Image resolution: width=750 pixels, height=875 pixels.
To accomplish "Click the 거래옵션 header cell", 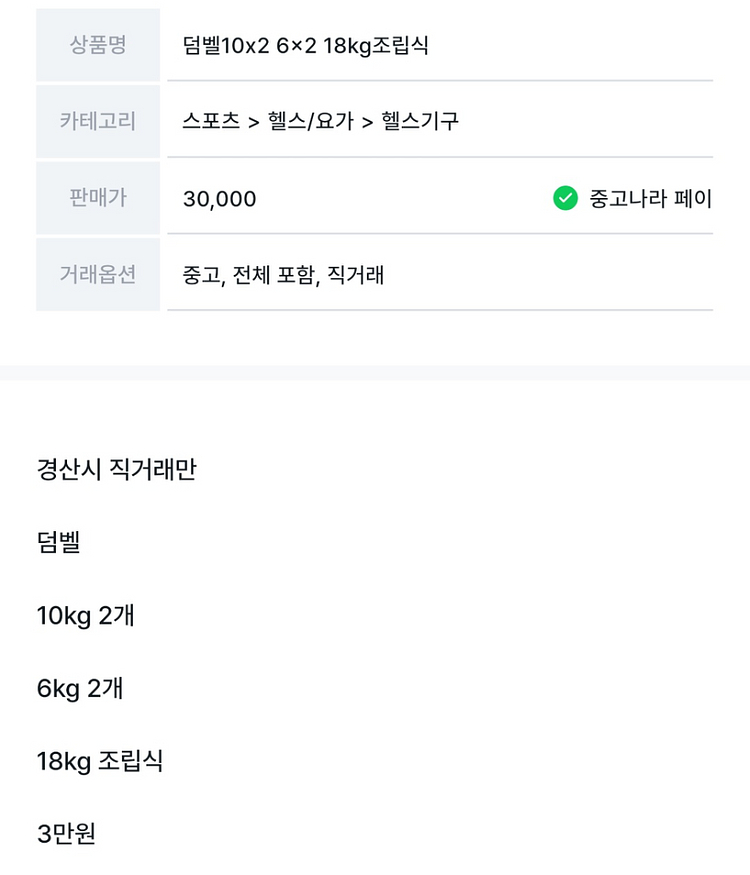I will (98, 274).
